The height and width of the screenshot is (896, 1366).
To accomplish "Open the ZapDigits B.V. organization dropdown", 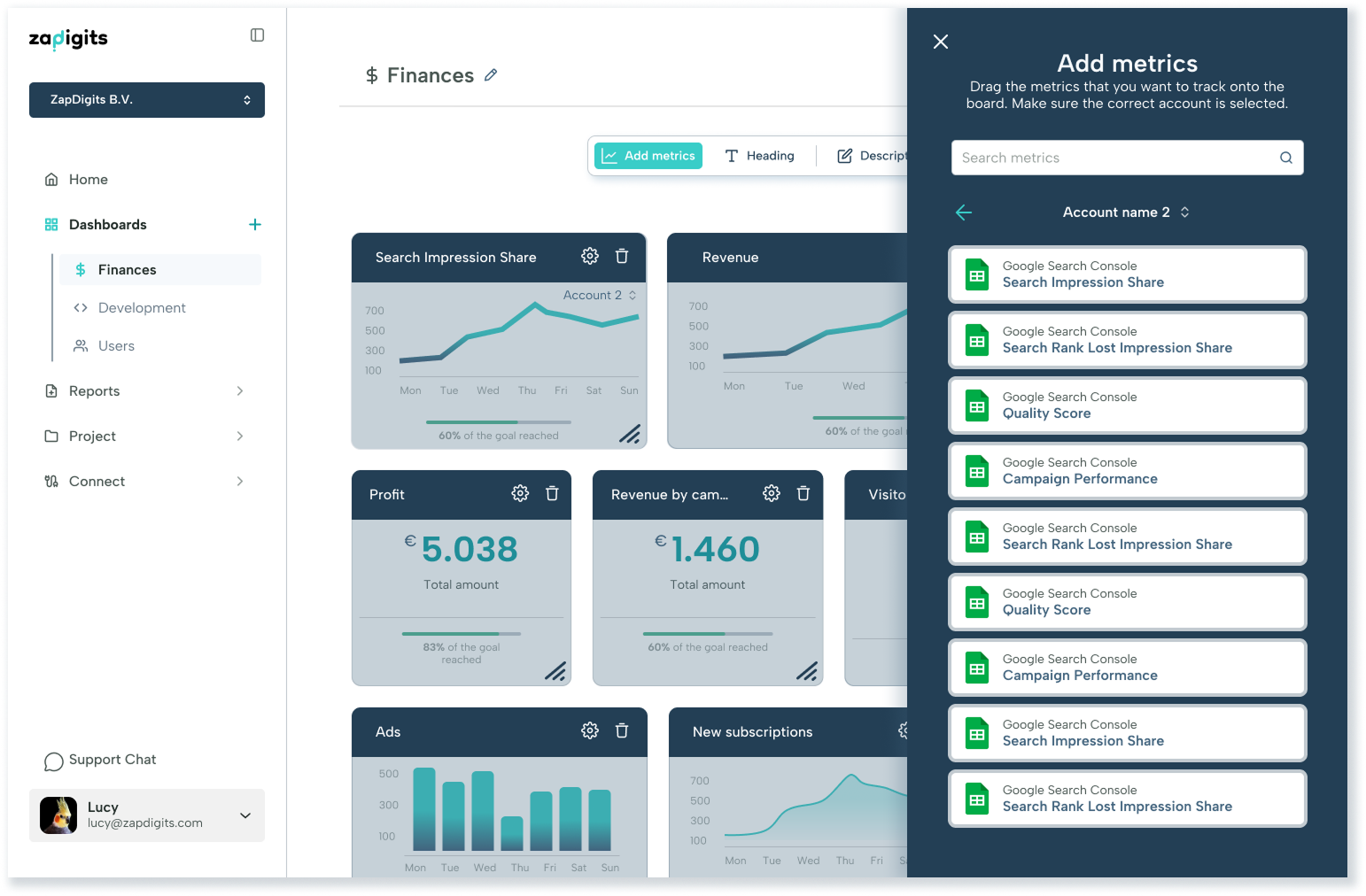I will point(147,100).
